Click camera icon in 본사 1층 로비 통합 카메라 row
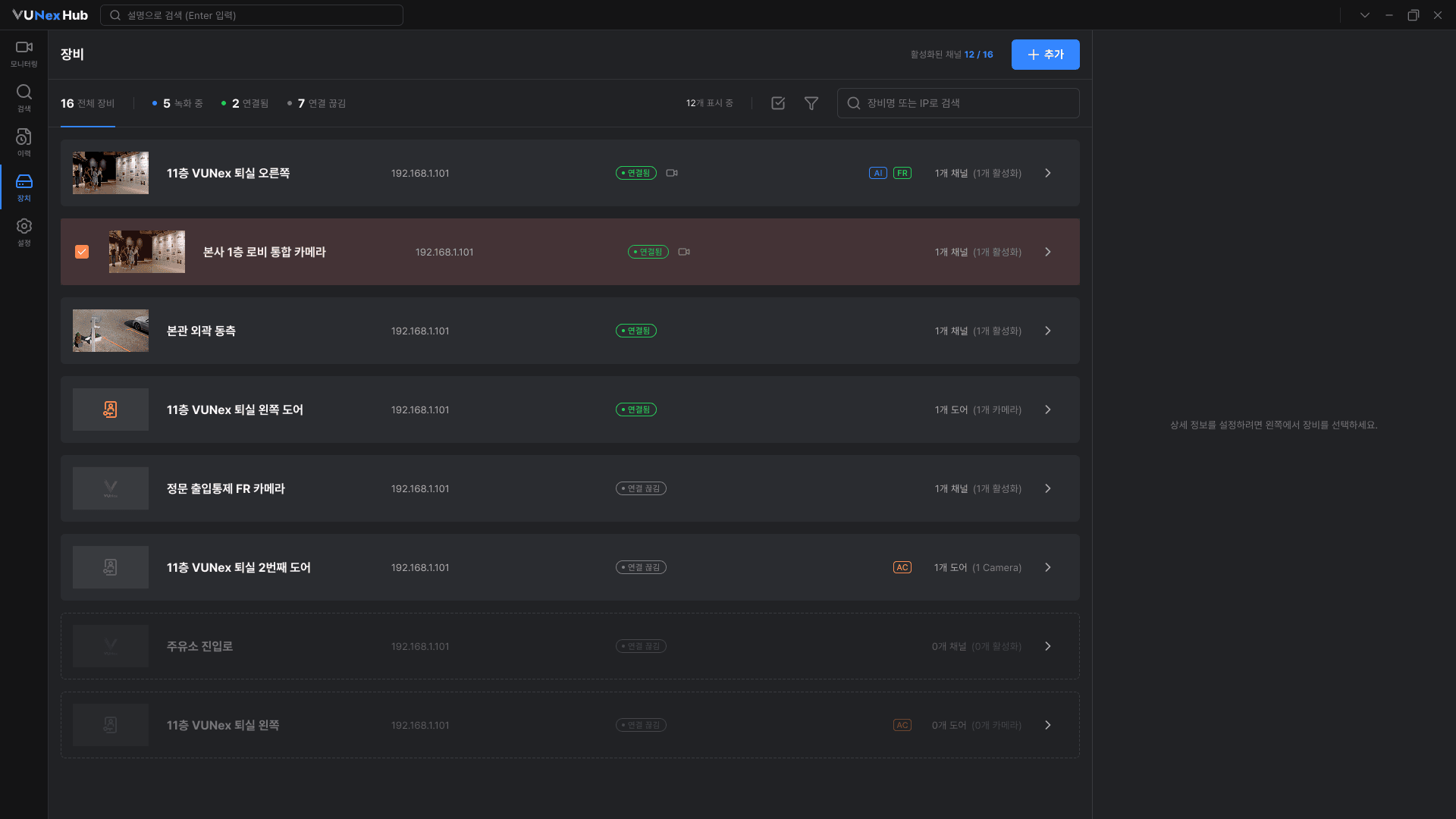The height and width of the screenshot is (819, 1456). coord(684,252)
